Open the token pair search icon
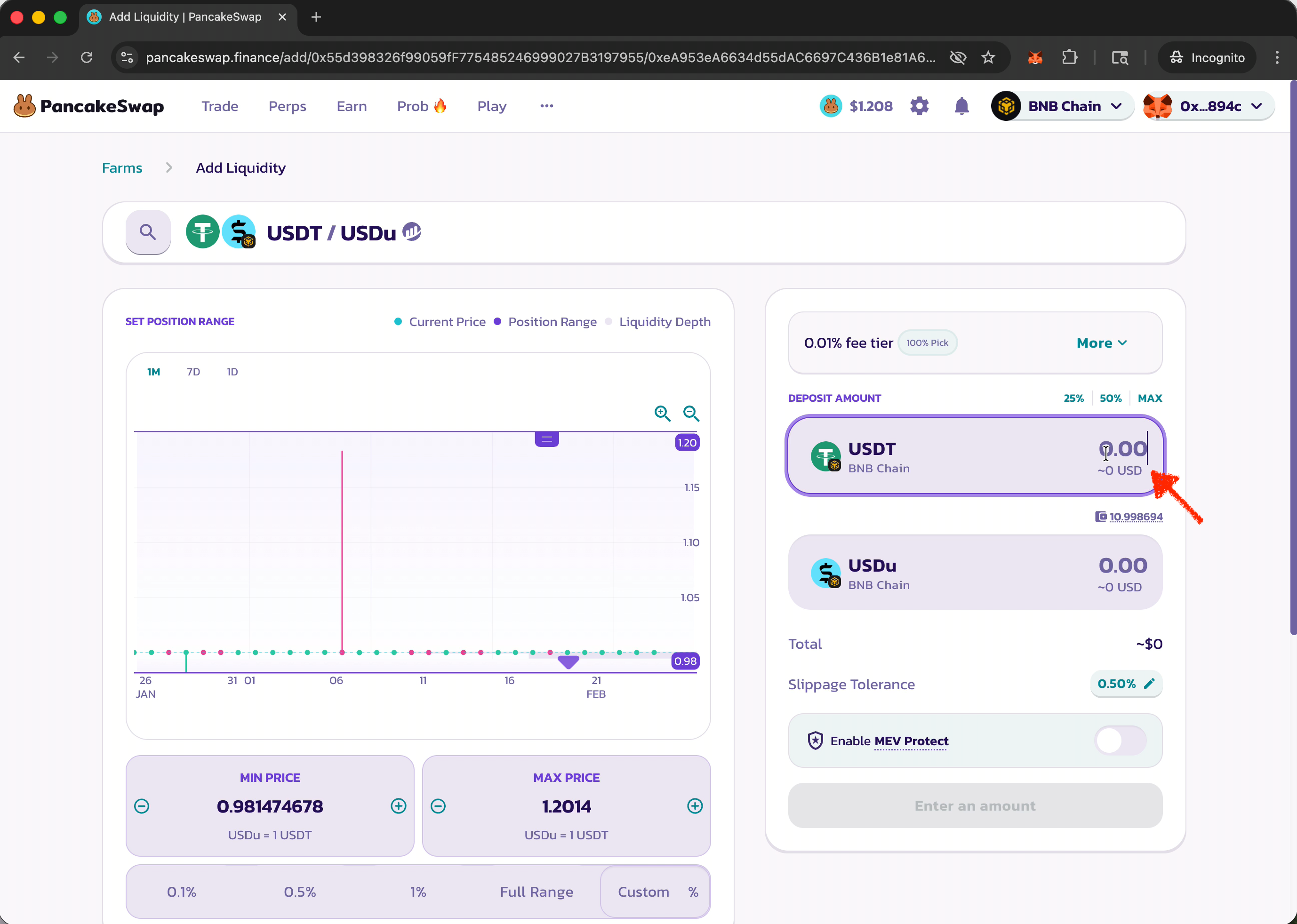Image resolution: width=1297 pixels, height=924 pixels. (x=148, y=232)
